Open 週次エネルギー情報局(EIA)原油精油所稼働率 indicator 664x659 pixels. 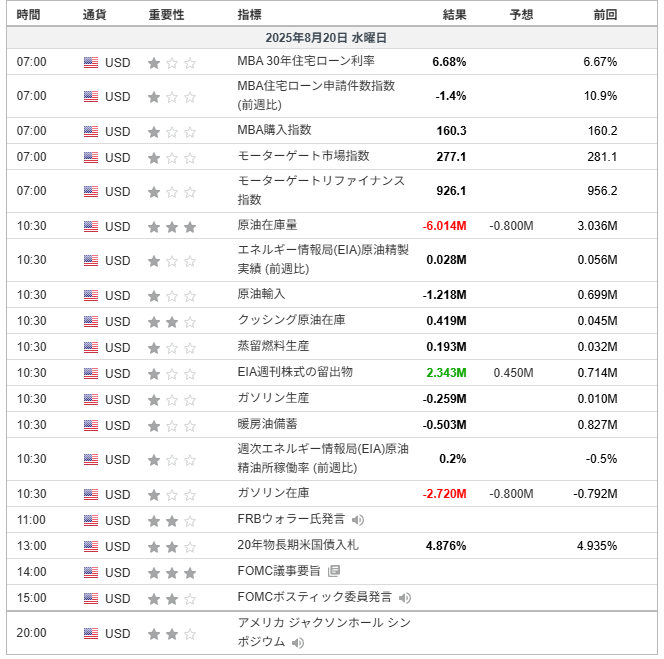[323, 458]
